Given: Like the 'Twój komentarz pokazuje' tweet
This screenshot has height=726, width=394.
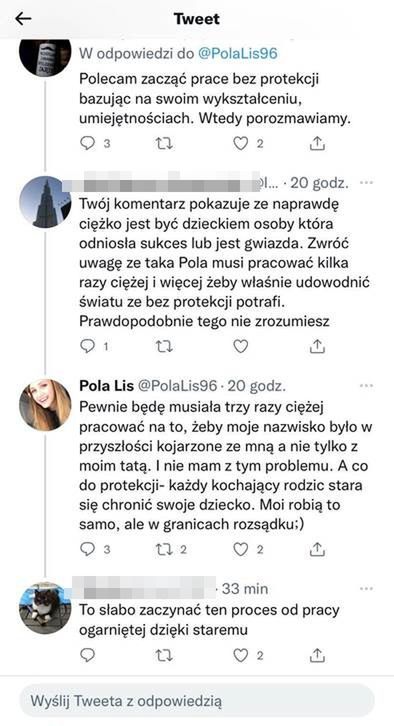Looking at the screenshot, I should 240,346.
